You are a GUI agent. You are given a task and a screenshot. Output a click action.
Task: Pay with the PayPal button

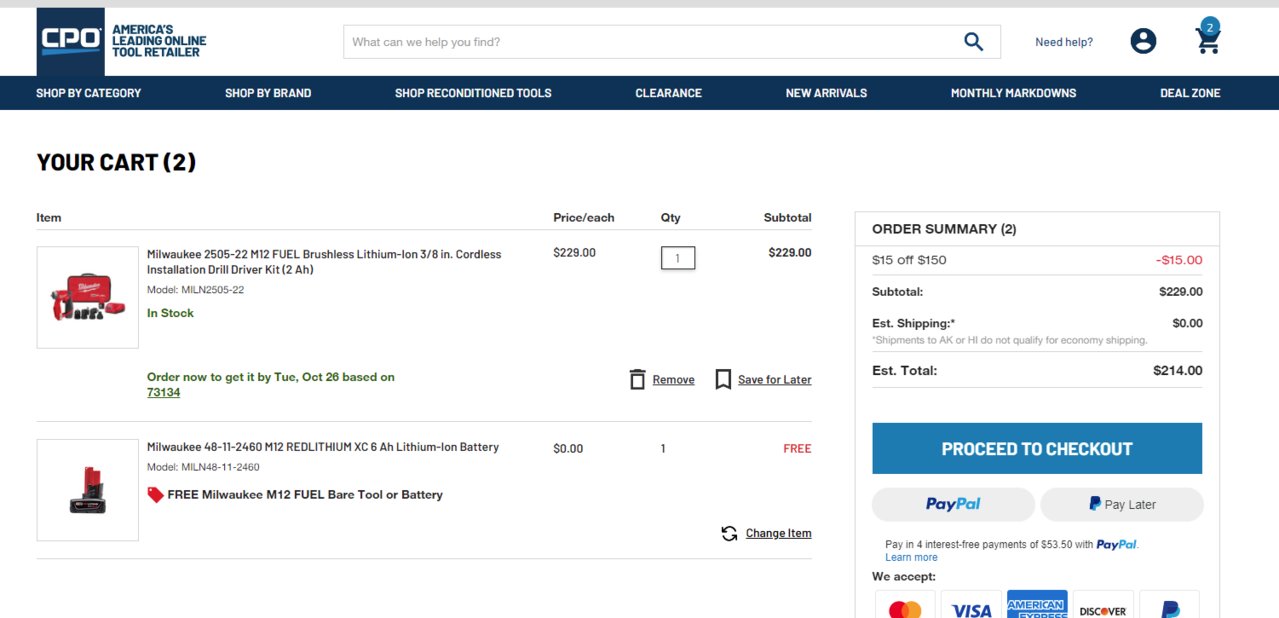point(953,504)
